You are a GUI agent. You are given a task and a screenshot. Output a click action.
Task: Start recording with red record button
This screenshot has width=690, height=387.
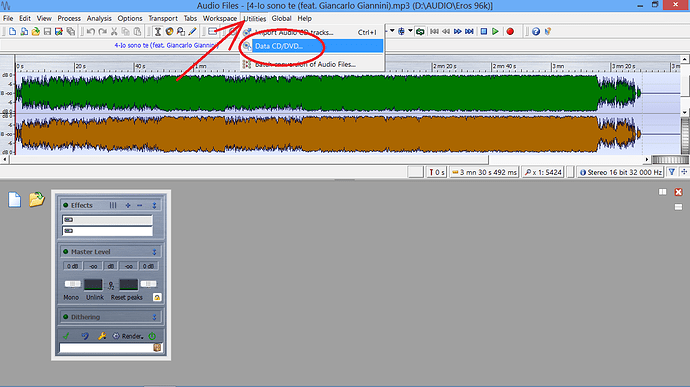[510, 32]
